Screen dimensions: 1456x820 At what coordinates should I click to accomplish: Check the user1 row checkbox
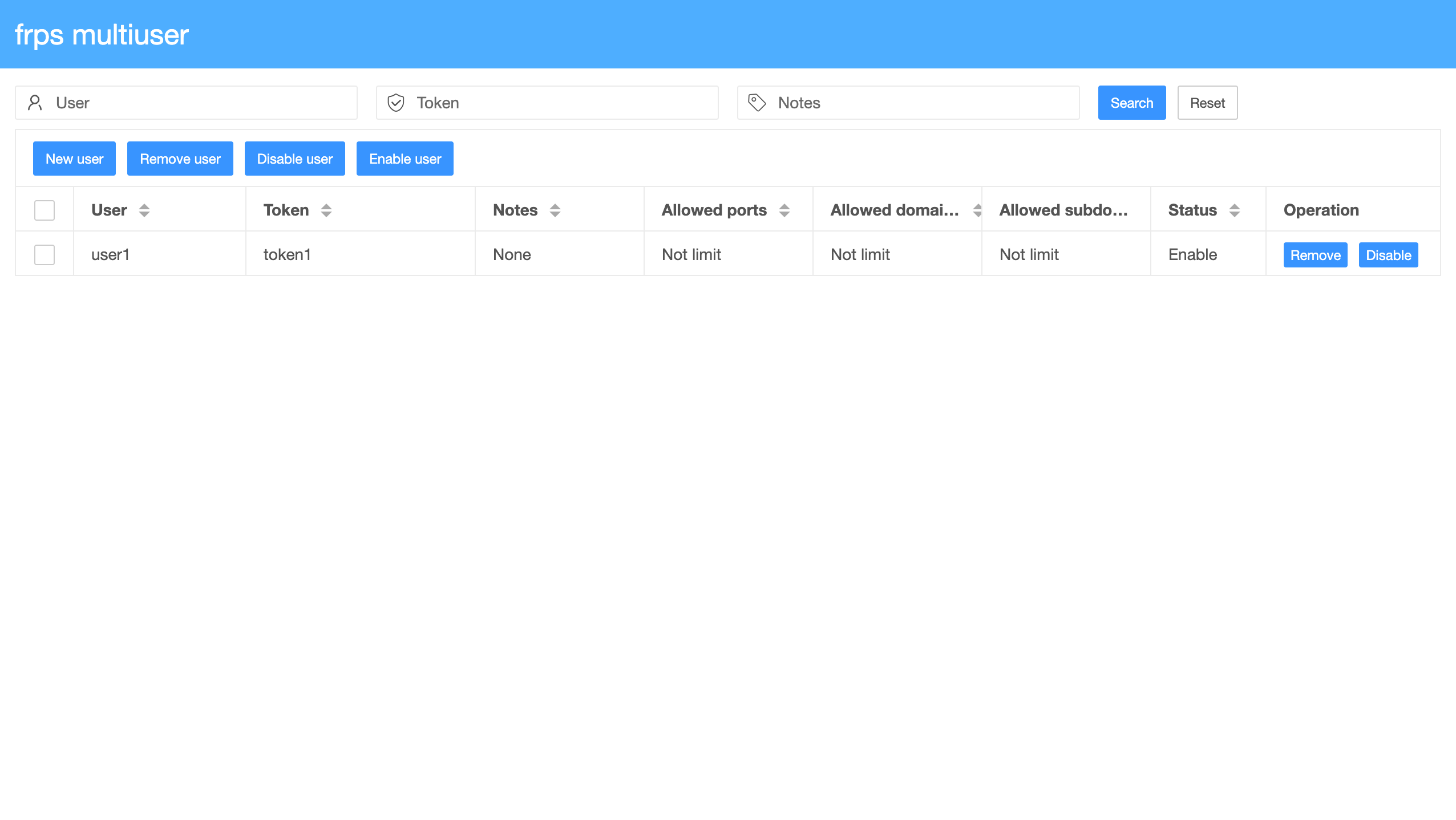coord(45,255)
